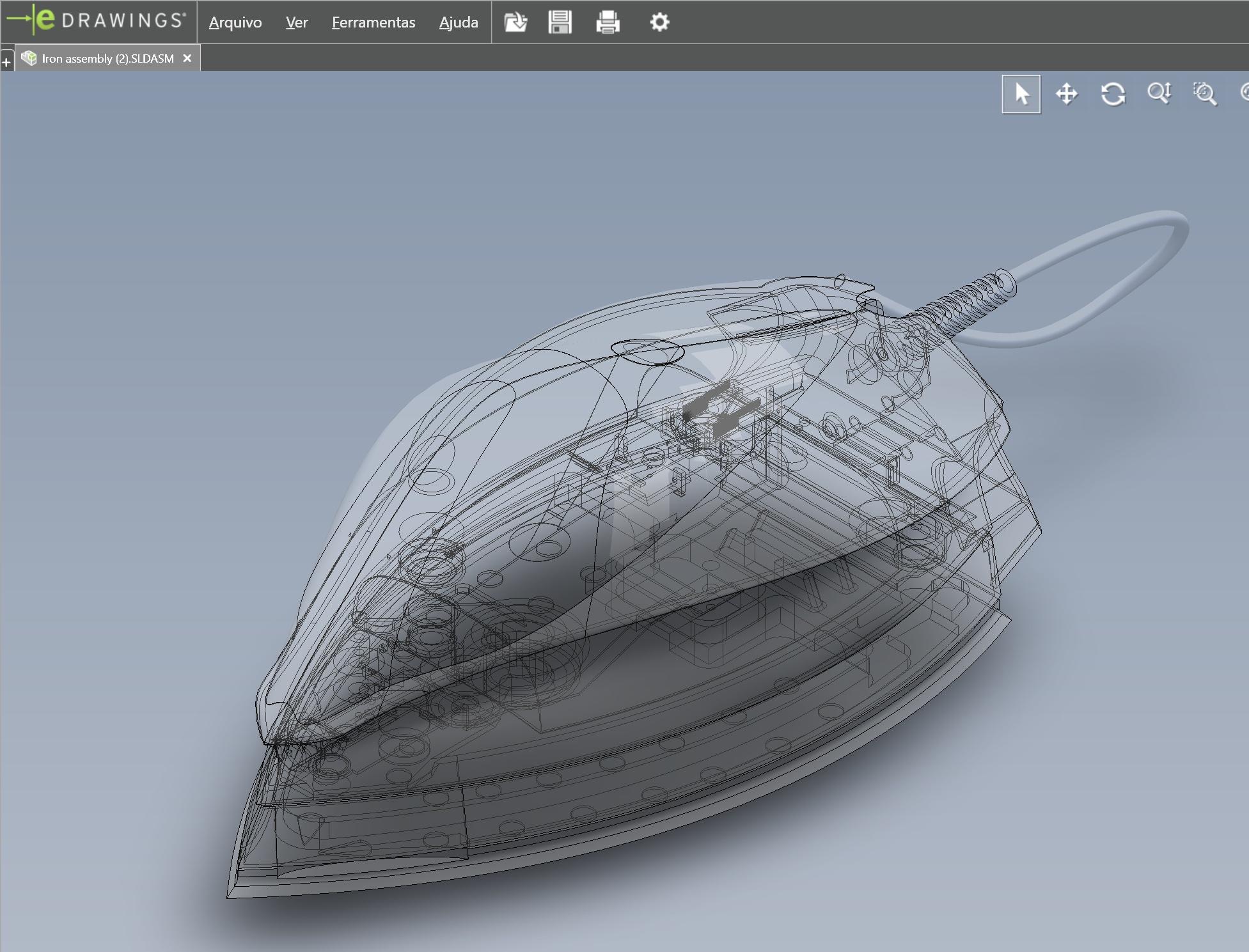Switch to Iron assembly (2).SLDASM tab
Viewport: 1249px width, 952px height.
pyautogui.click(x=107, y=59)
